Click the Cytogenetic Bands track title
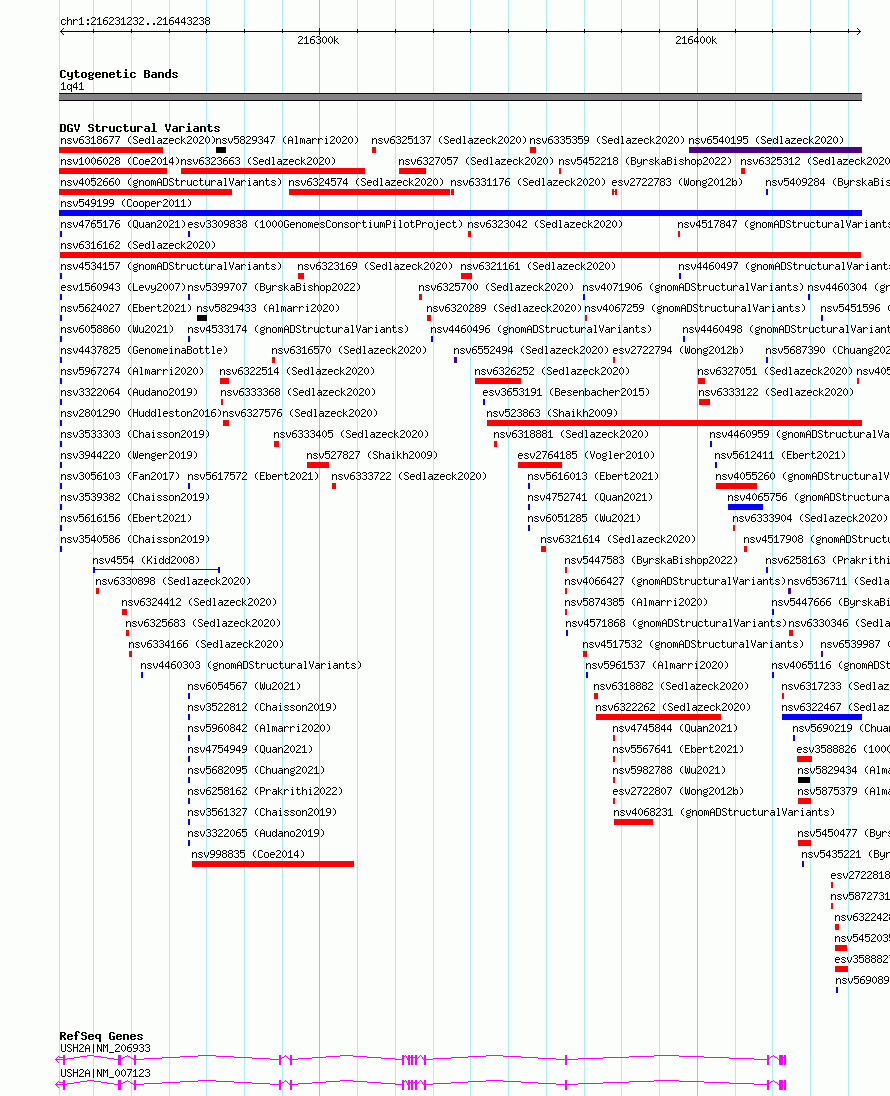 tap(119, 74)
